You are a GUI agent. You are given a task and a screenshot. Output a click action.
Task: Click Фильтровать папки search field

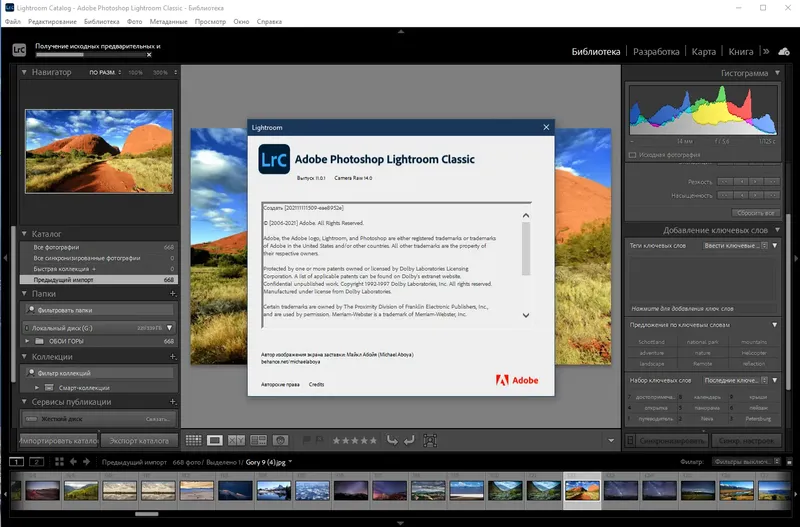(x=99, y=310)
